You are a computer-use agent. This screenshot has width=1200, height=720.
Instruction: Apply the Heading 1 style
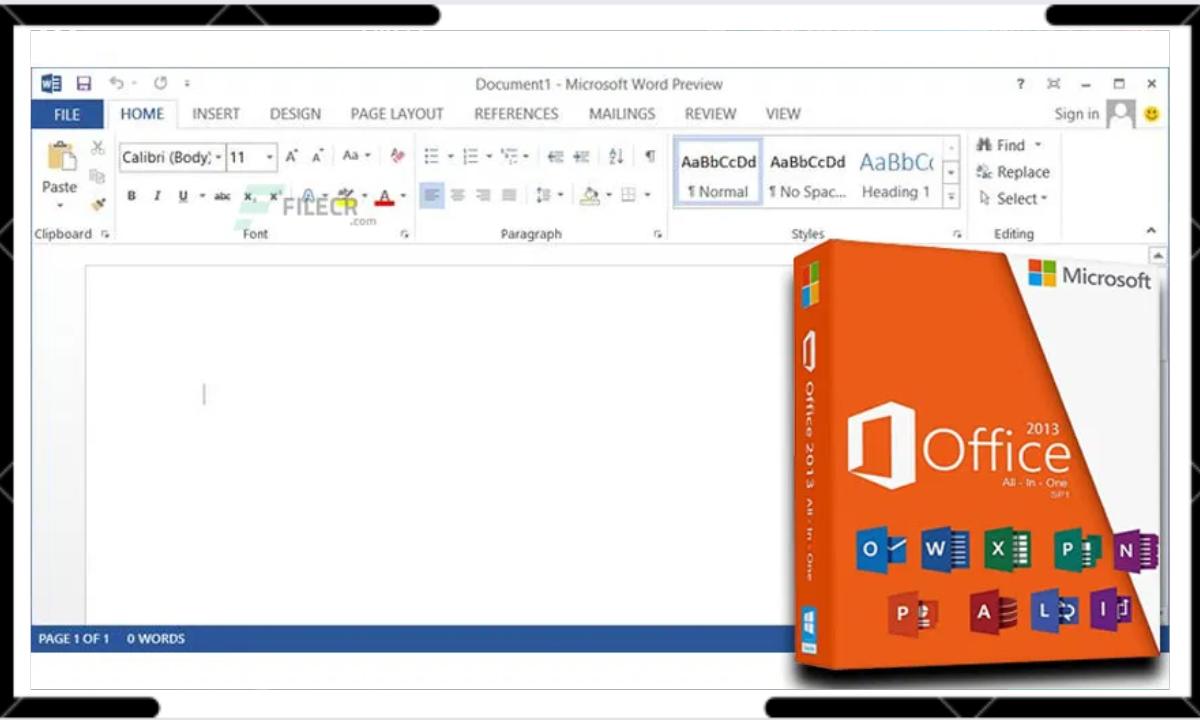(897, 173)
